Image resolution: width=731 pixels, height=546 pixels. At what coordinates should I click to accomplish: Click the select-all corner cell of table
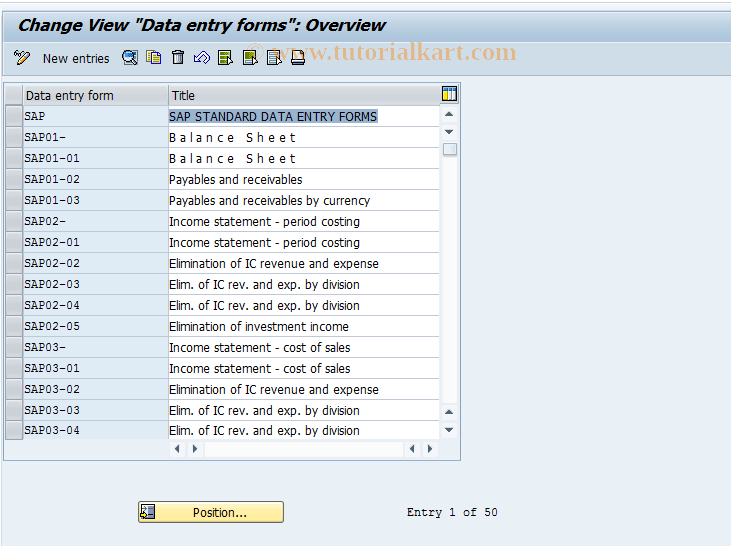click(x=14, y=96)
